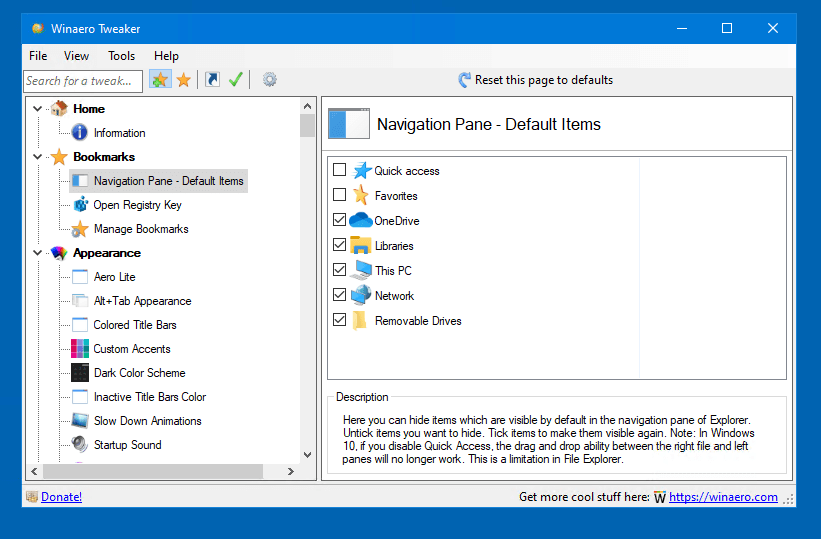Select the Information tree item
The image size is (821, 539).
(x=120, y=133)
